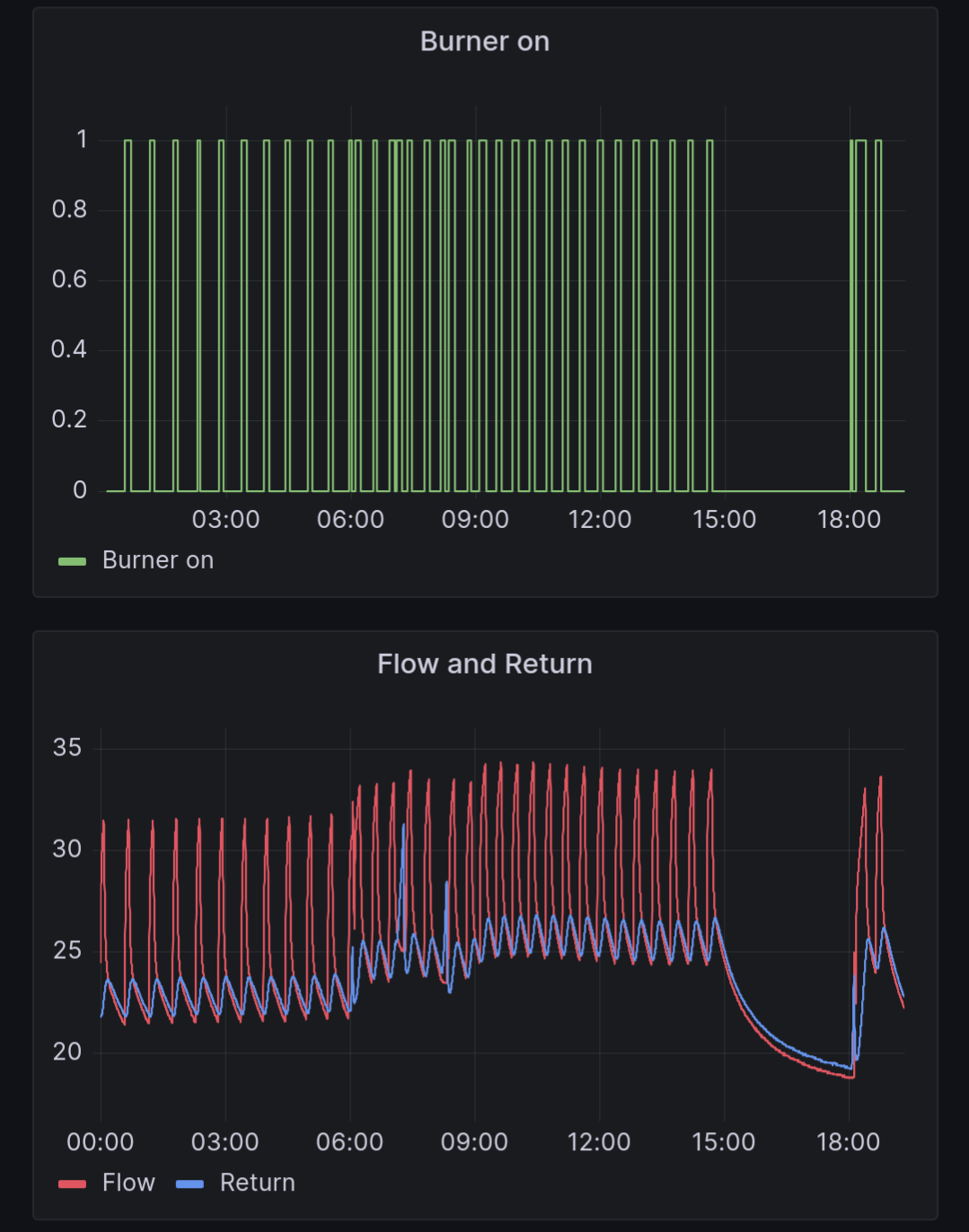Screen dimensions: 969x1232
Task: Click the 09:00 tick in Flow and Return chart
Action: click(x=474, y=1141)
